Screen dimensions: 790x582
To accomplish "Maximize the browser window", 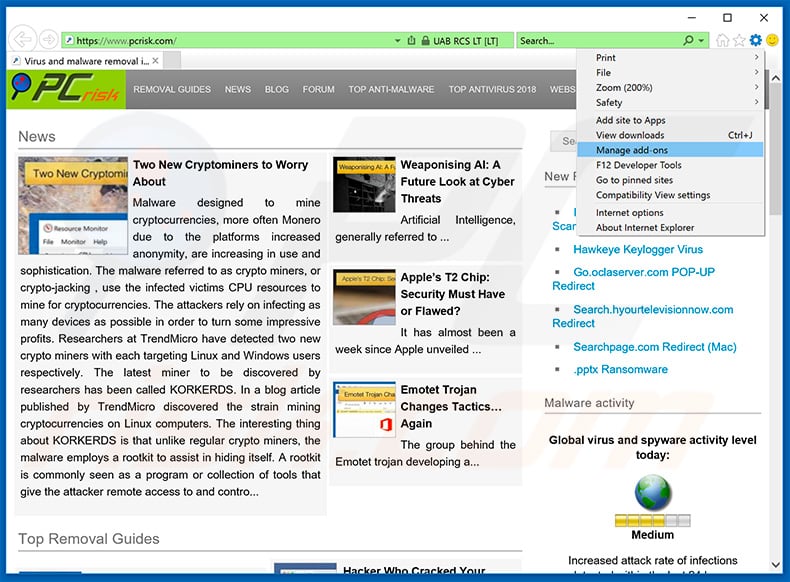I will [727, 18].
